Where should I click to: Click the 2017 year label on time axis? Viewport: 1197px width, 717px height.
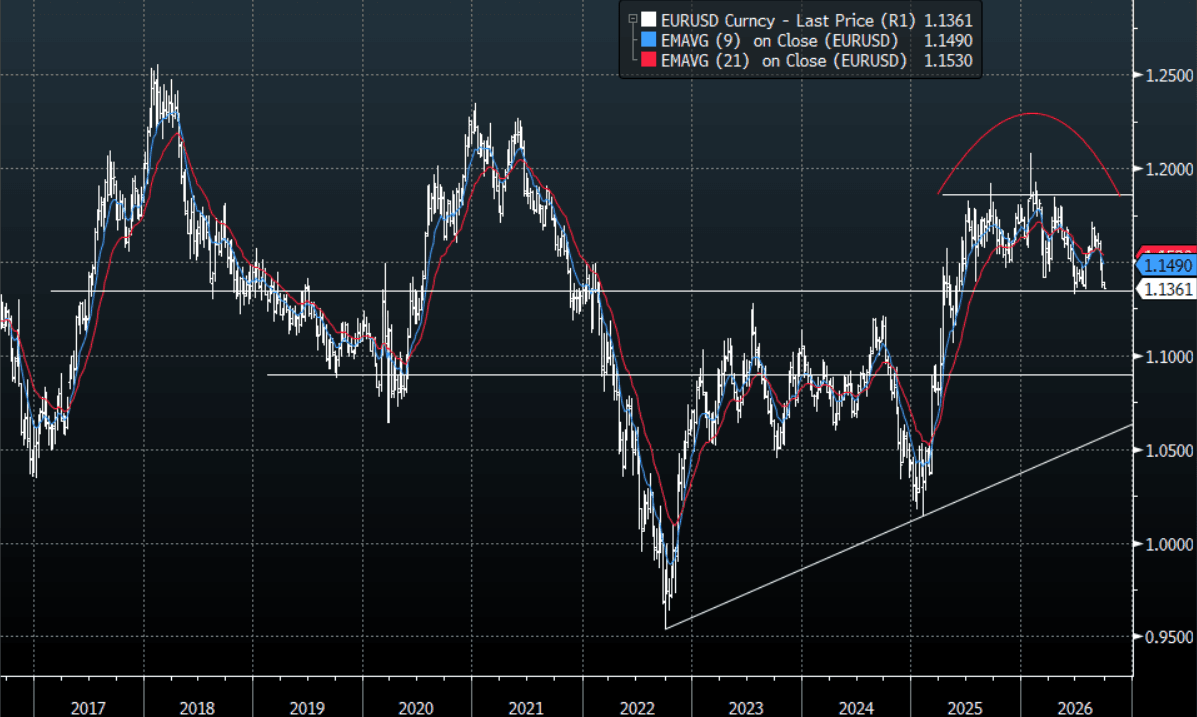(x=88, y=708)
